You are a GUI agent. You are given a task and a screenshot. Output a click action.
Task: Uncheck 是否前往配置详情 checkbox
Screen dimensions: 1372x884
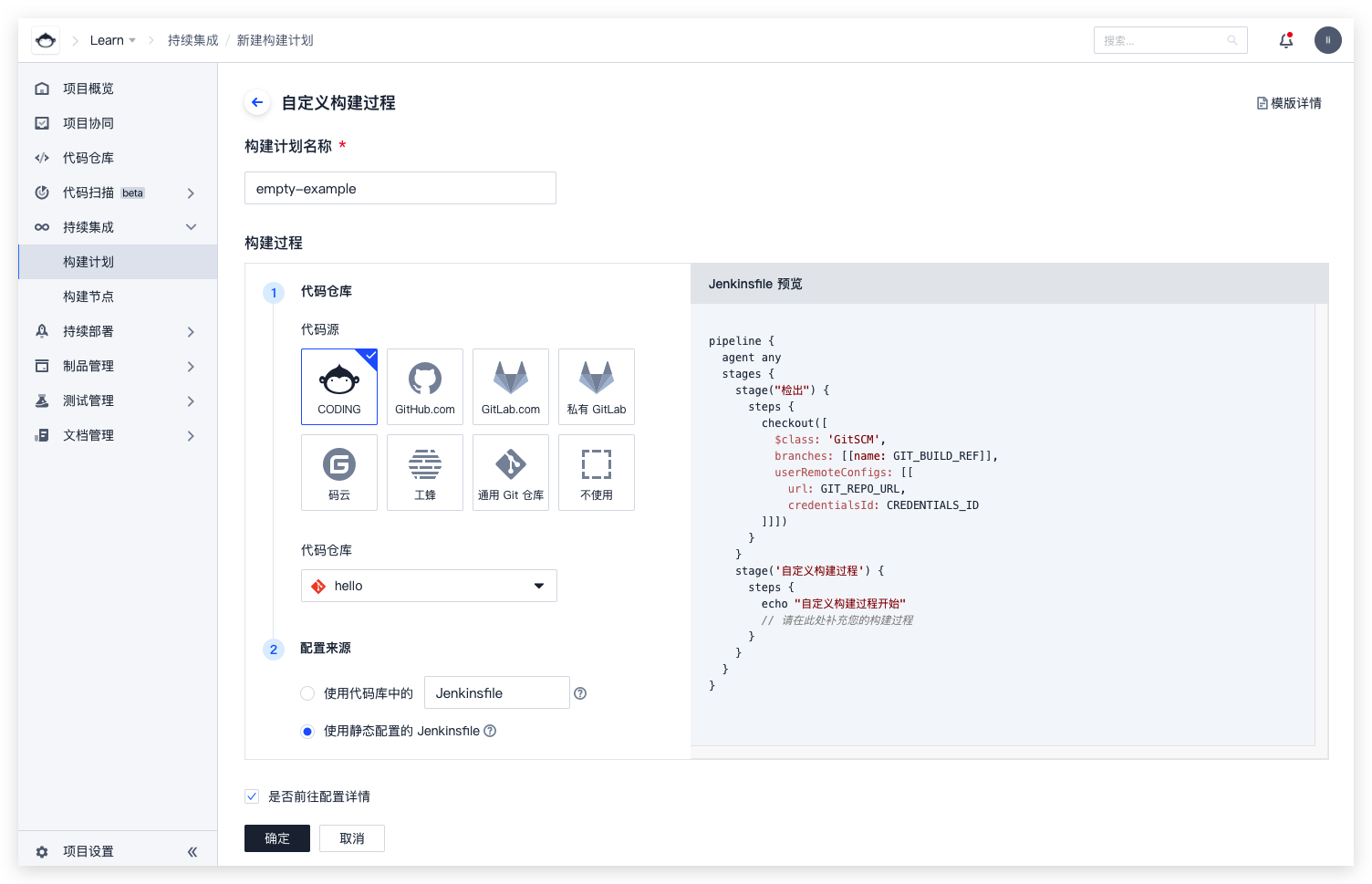(252, 796)
